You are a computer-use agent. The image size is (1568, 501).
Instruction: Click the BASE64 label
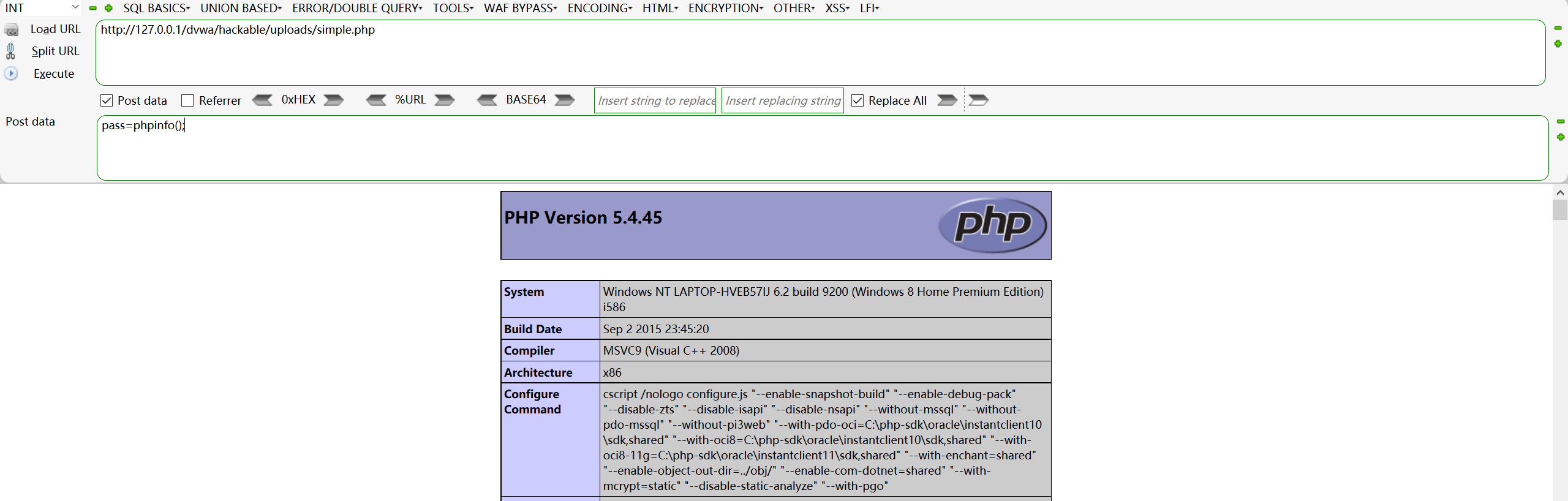(526, 100)
